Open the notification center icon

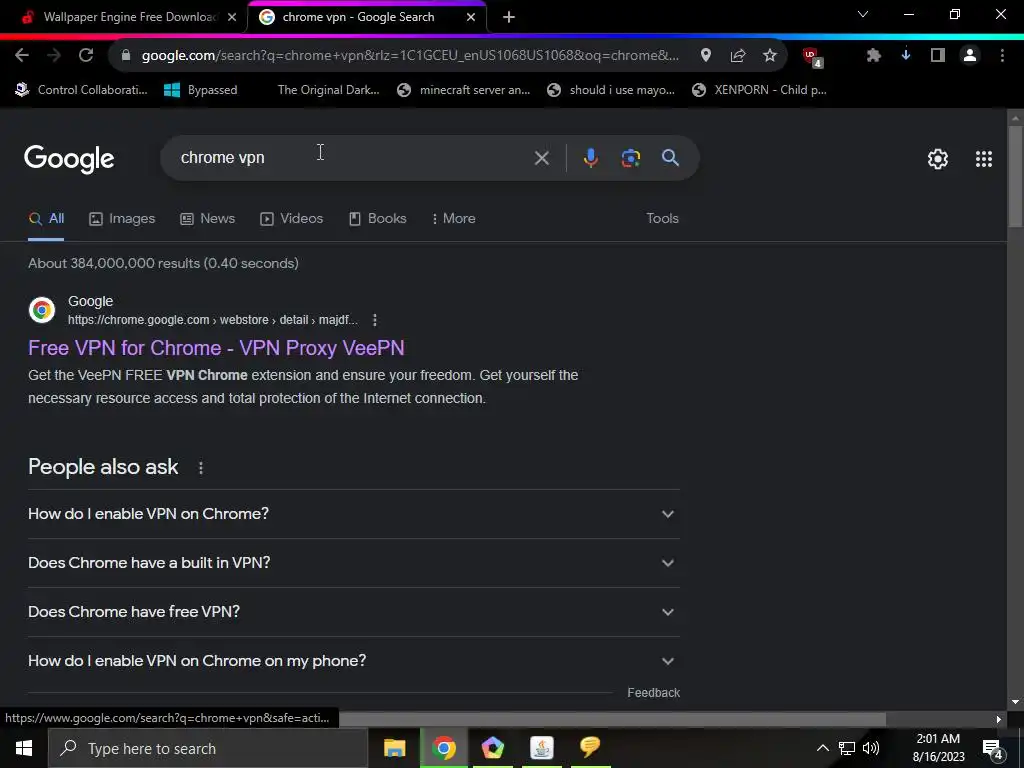(993, 749)
